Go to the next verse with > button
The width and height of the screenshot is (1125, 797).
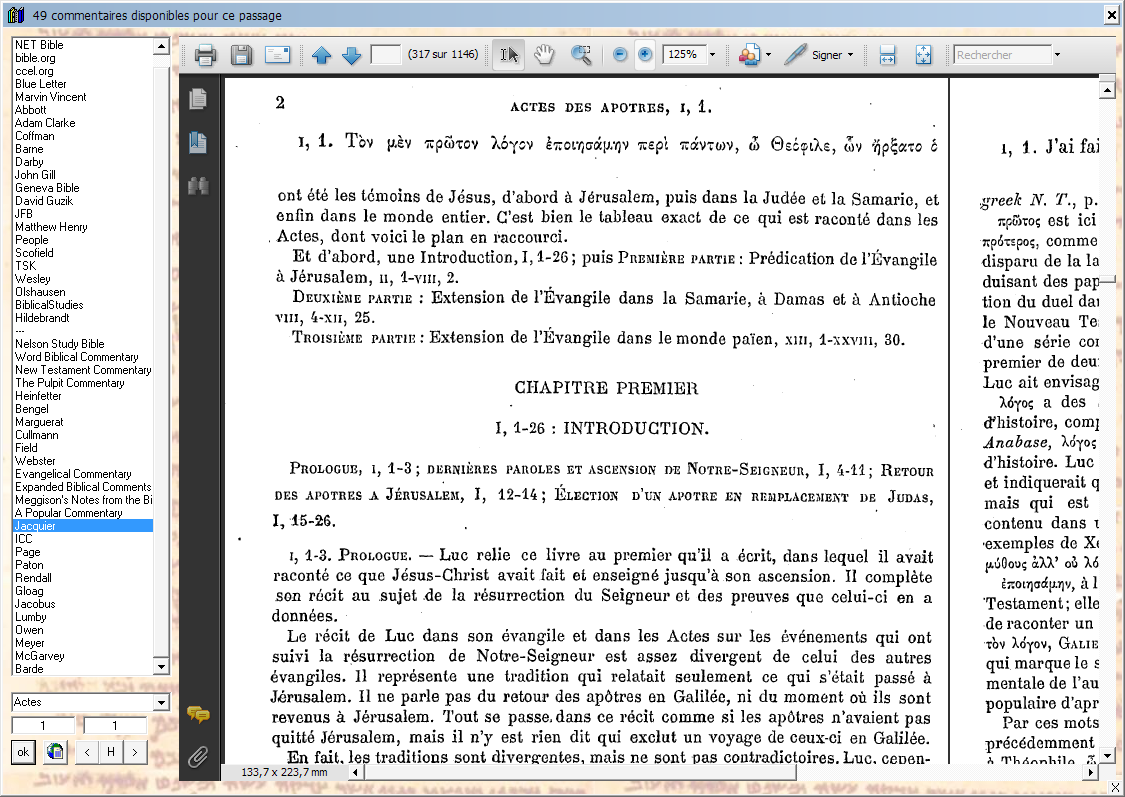pos(135,752)
